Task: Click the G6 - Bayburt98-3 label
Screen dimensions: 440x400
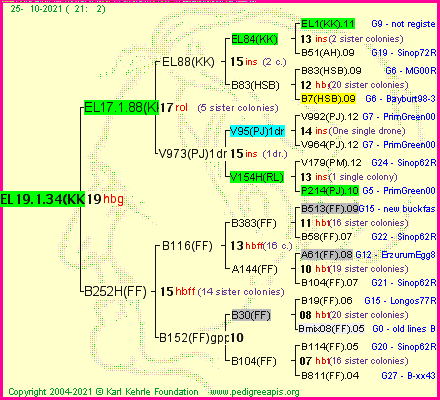Action: pos(400,99)
